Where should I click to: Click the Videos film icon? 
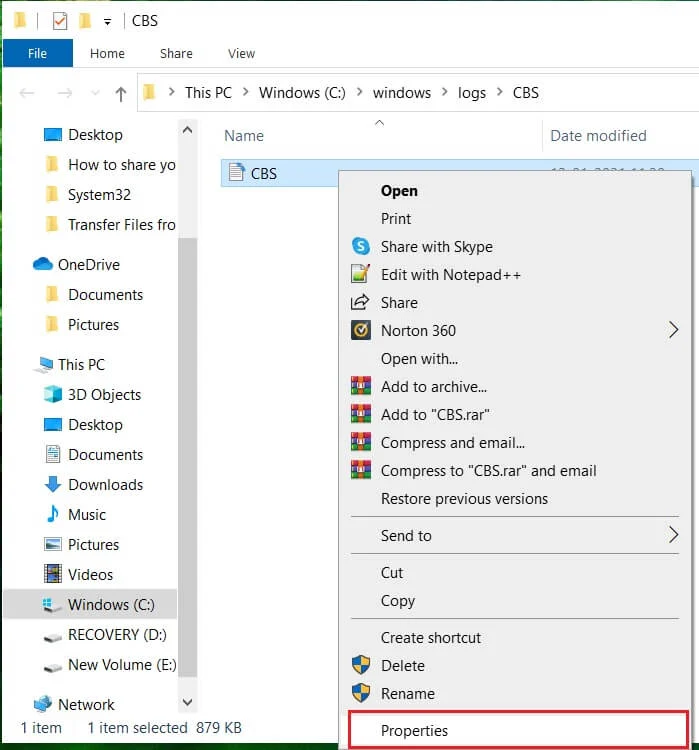click(x=53, y=574)
